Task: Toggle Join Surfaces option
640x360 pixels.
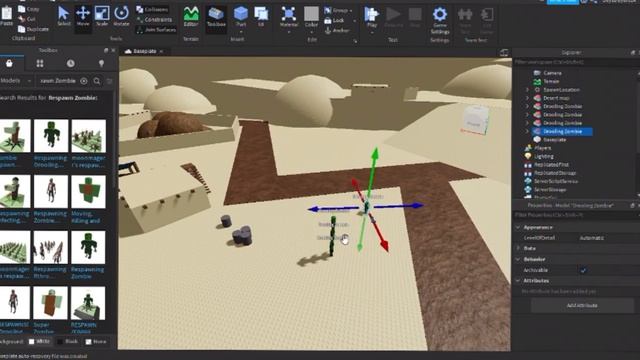Action: pos(156,29)
